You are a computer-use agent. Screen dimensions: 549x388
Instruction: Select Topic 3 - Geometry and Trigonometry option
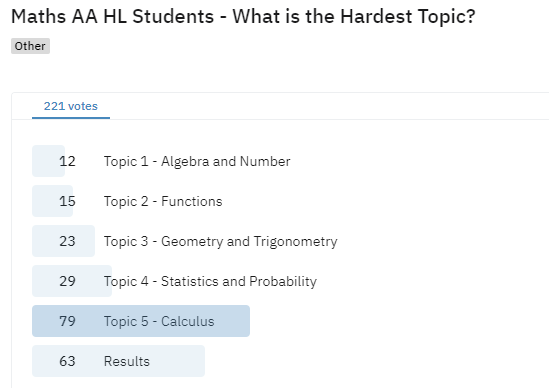pos(221,241)
